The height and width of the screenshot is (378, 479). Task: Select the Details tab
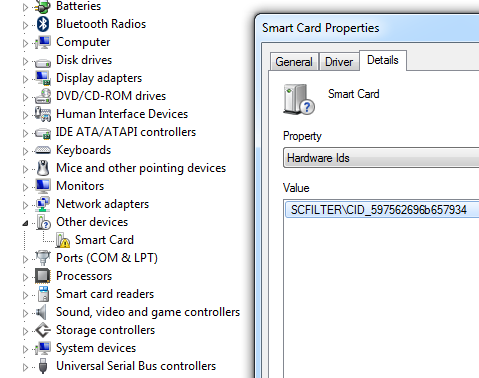(x=383, y=60)
